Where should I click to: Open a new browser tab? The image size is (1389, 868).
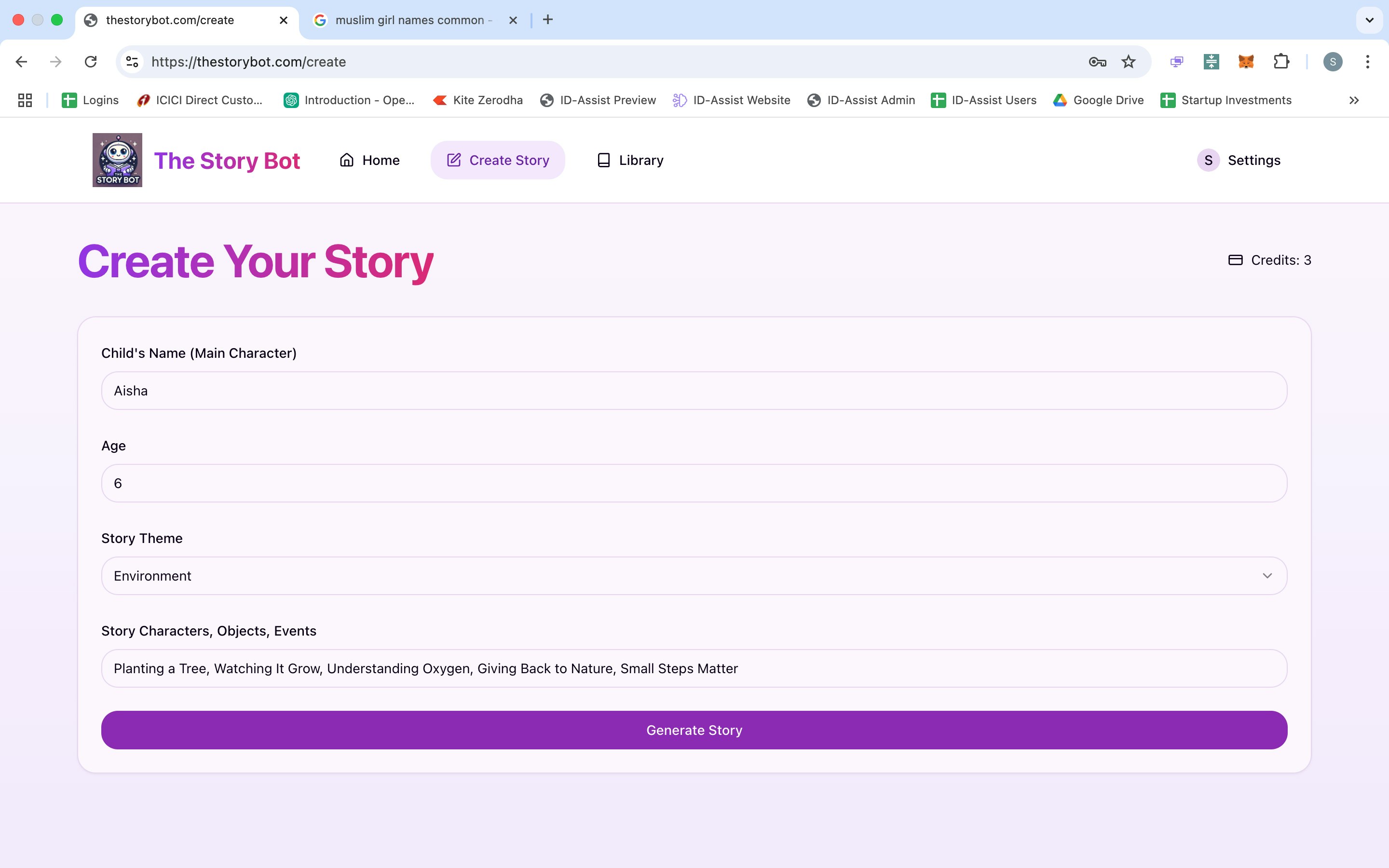coord(547,20)
